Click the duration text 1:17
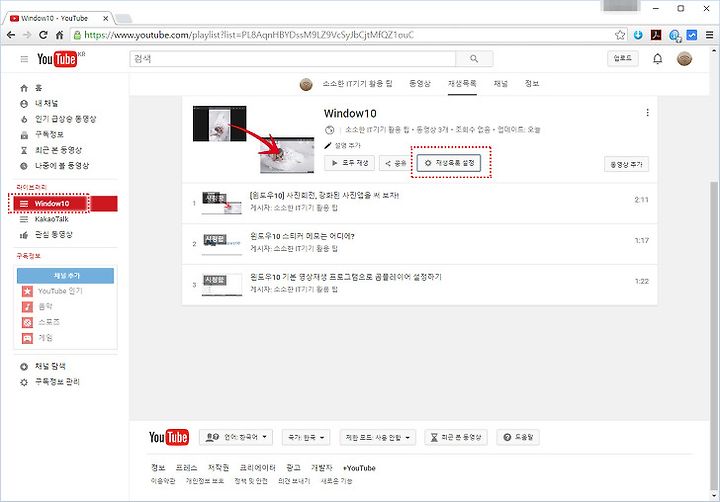 641,241
